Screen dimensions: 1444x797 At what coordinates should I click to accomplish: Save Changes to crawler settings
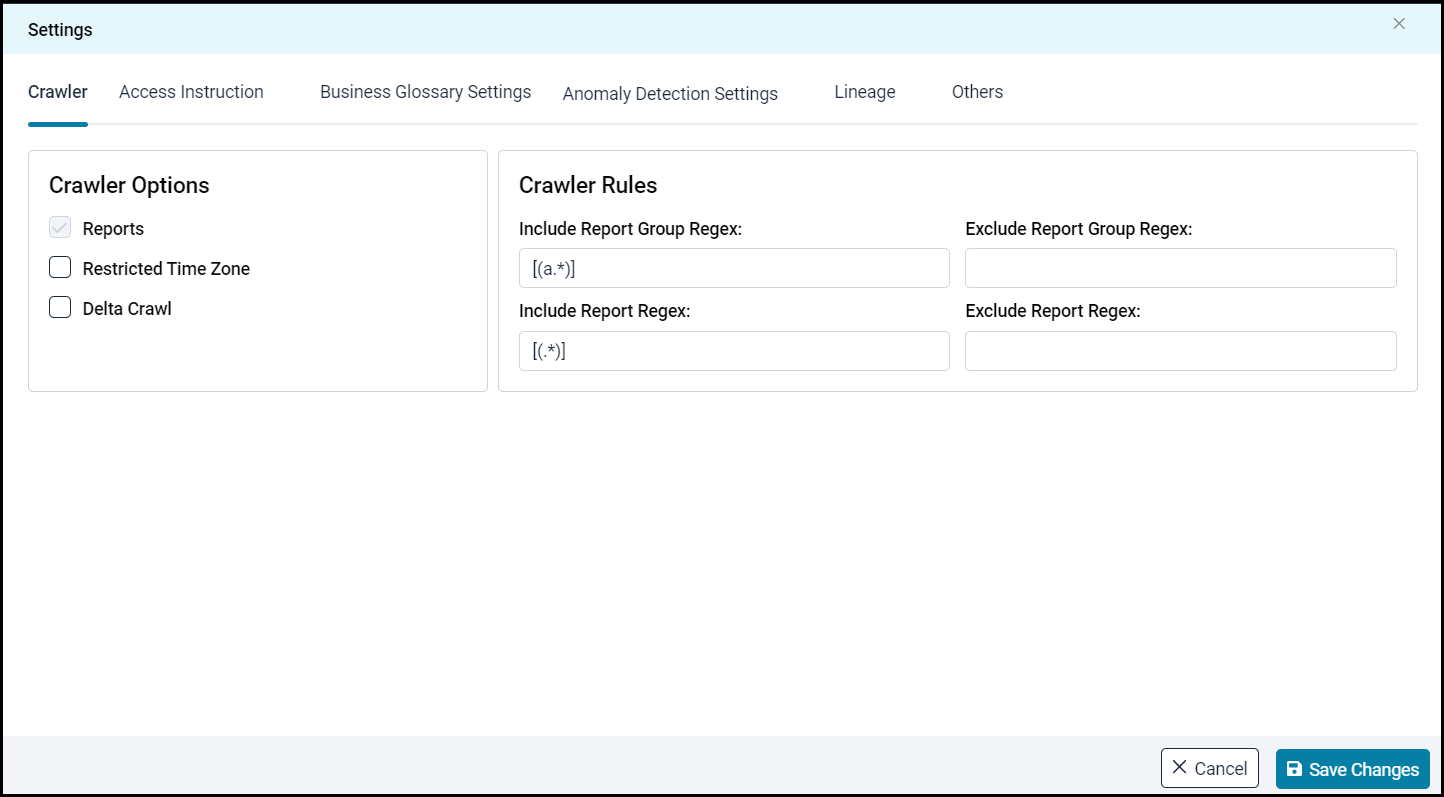1353,769
